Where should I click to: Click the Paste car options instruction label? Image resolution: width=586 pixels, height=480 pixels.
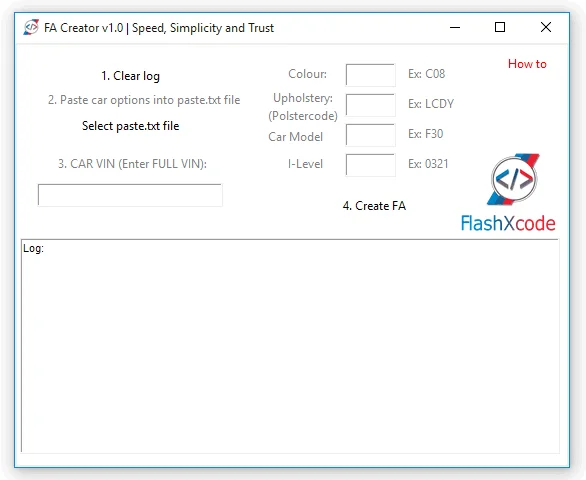point(144,100)
